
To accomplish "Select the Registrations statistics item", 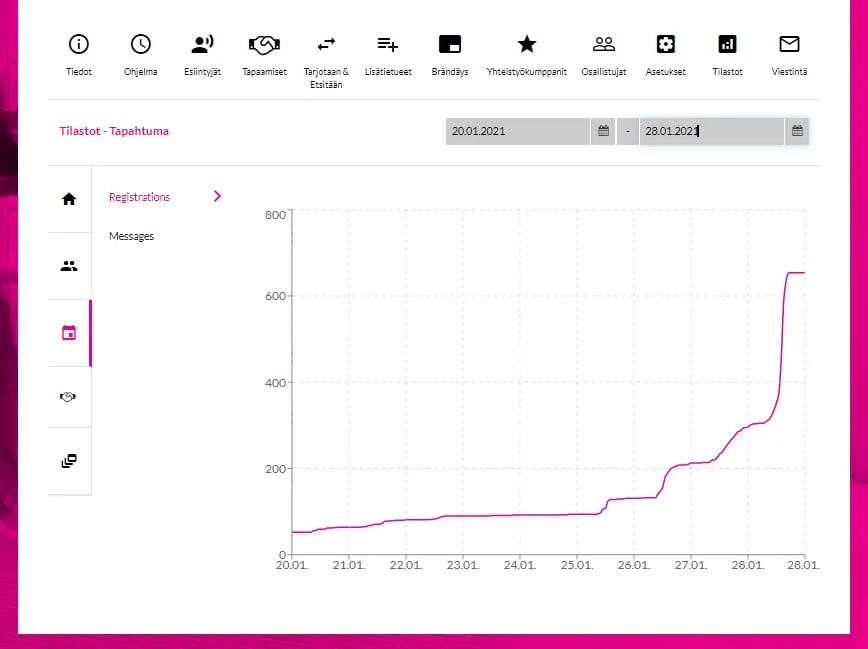I will tap(140, 197).
